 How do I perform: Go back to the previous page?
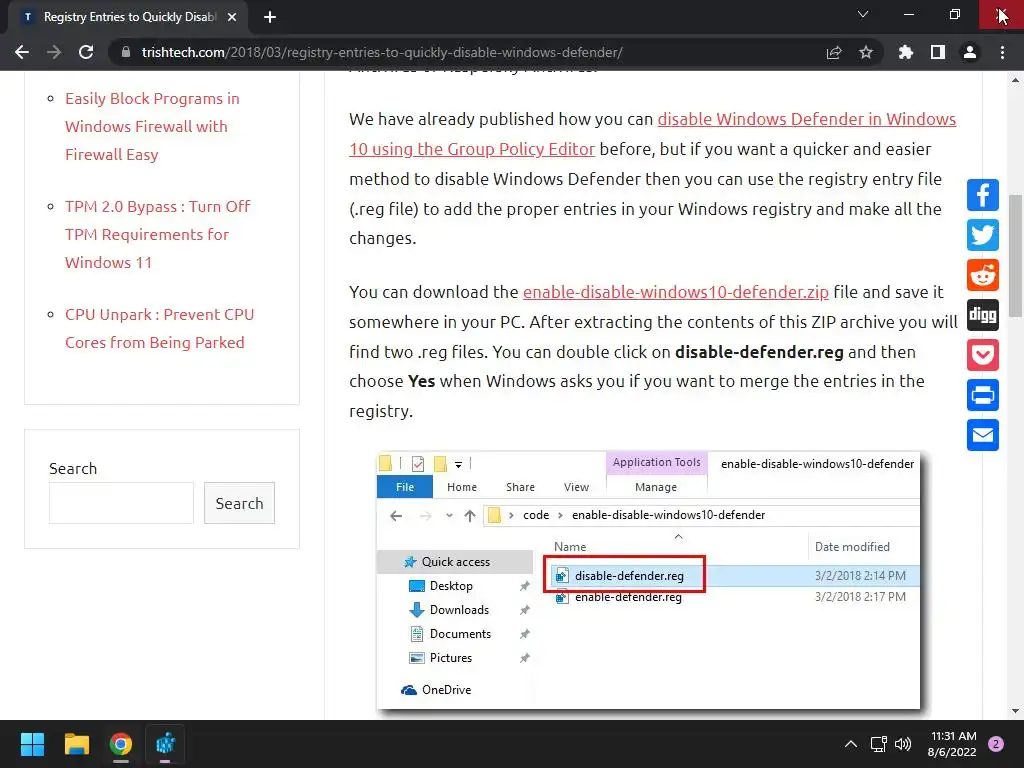pyautogui.click(x=22, y=52)
